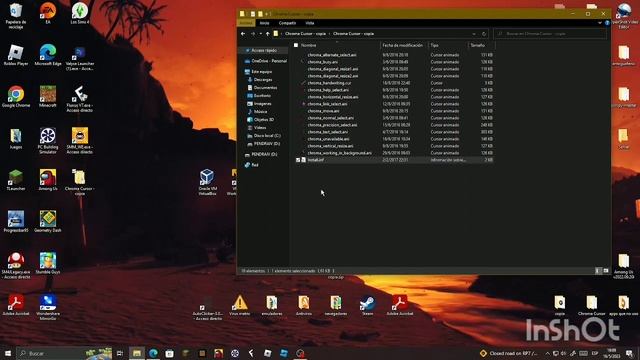Go back in File Explorer

(243, 34)
